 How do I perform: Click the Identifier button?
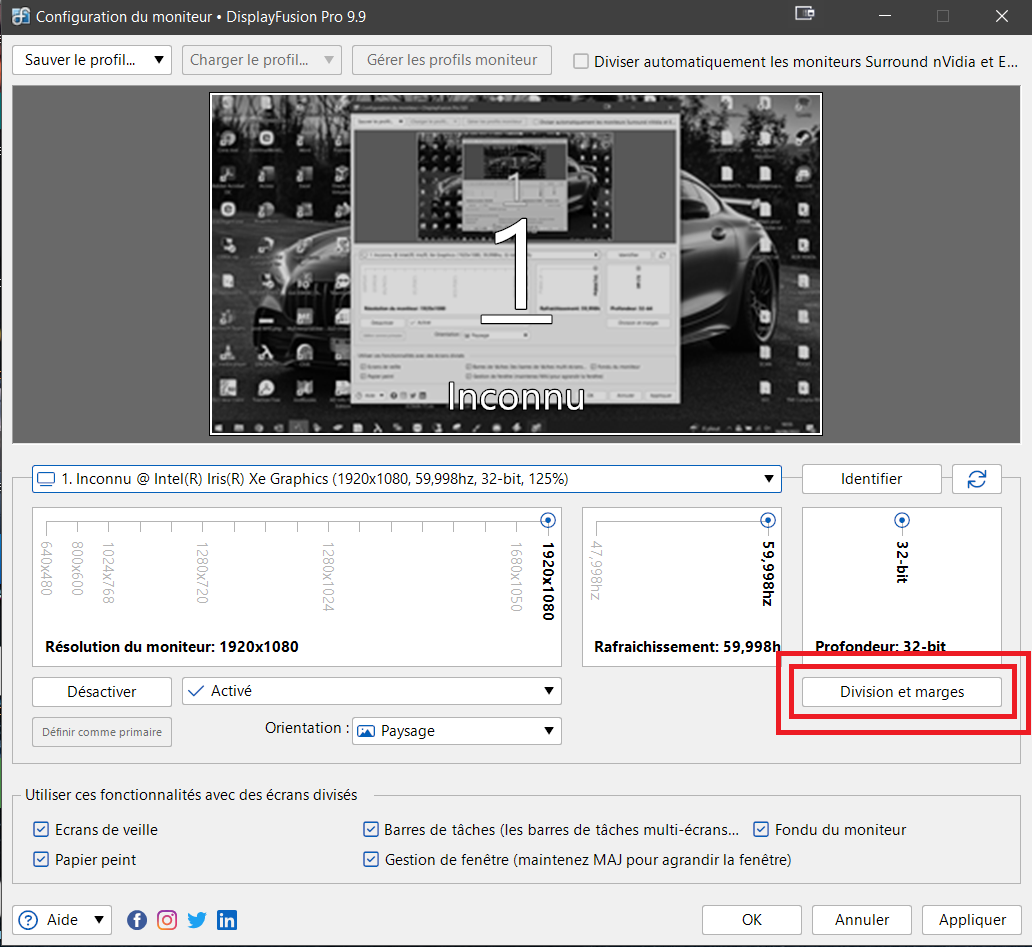coord(872,479)
